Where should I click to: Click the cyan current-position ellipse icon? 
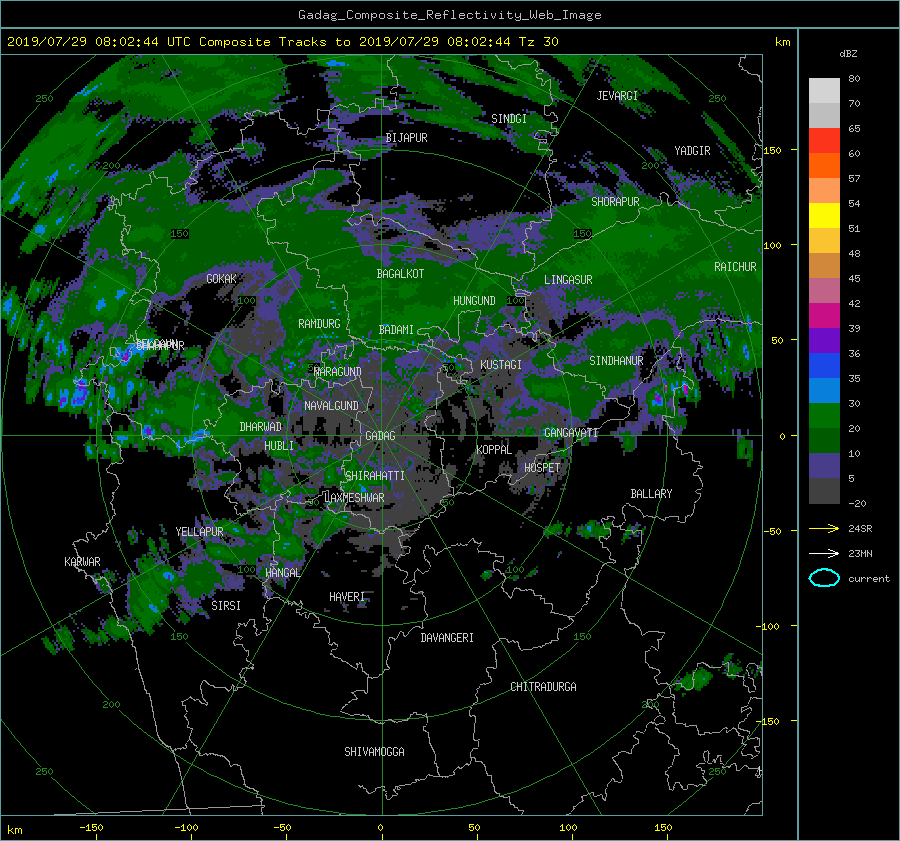tap(824, 578)
